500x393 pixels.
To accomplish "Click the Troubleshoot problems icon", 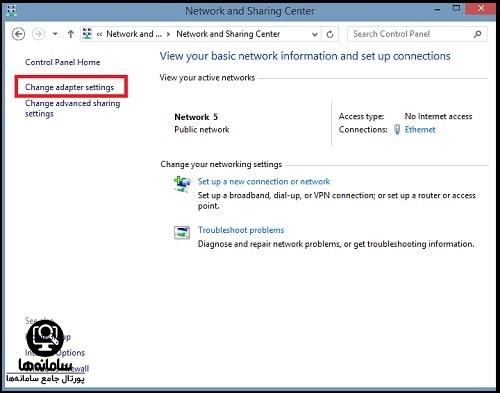I will point(182,232).
